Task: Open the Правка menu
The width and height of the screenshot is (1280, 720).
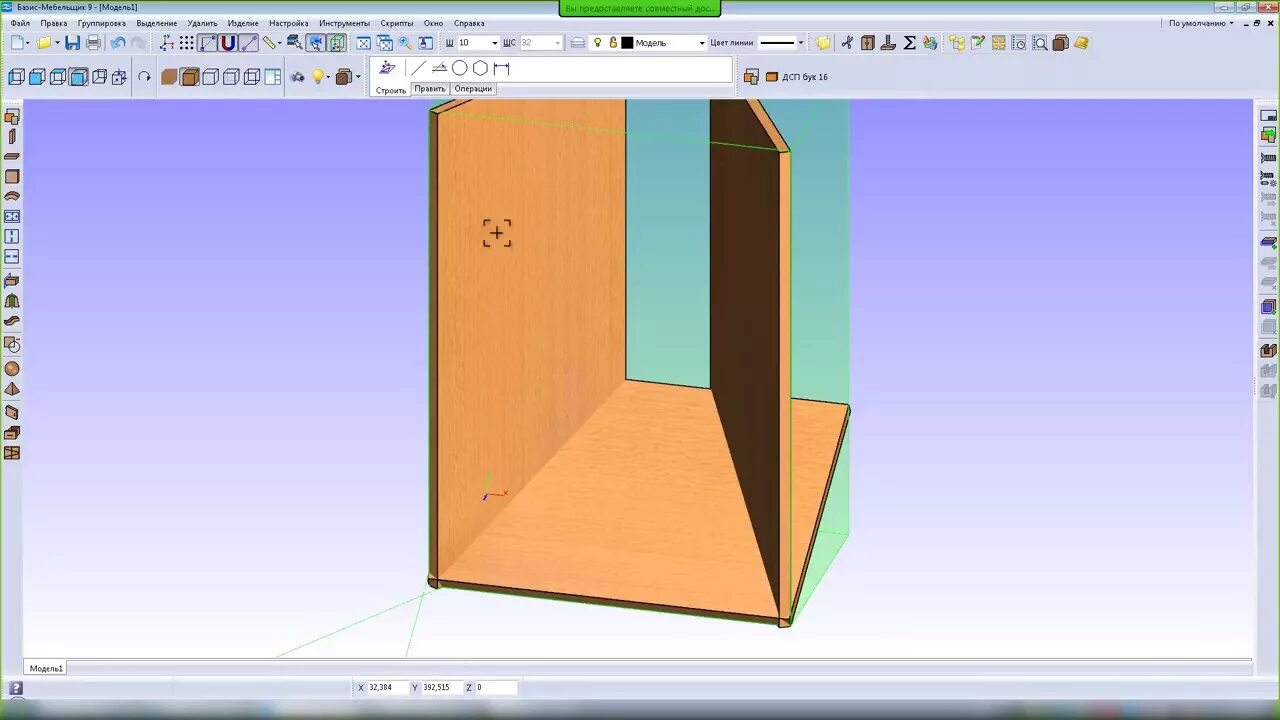Action: (54, 23)
